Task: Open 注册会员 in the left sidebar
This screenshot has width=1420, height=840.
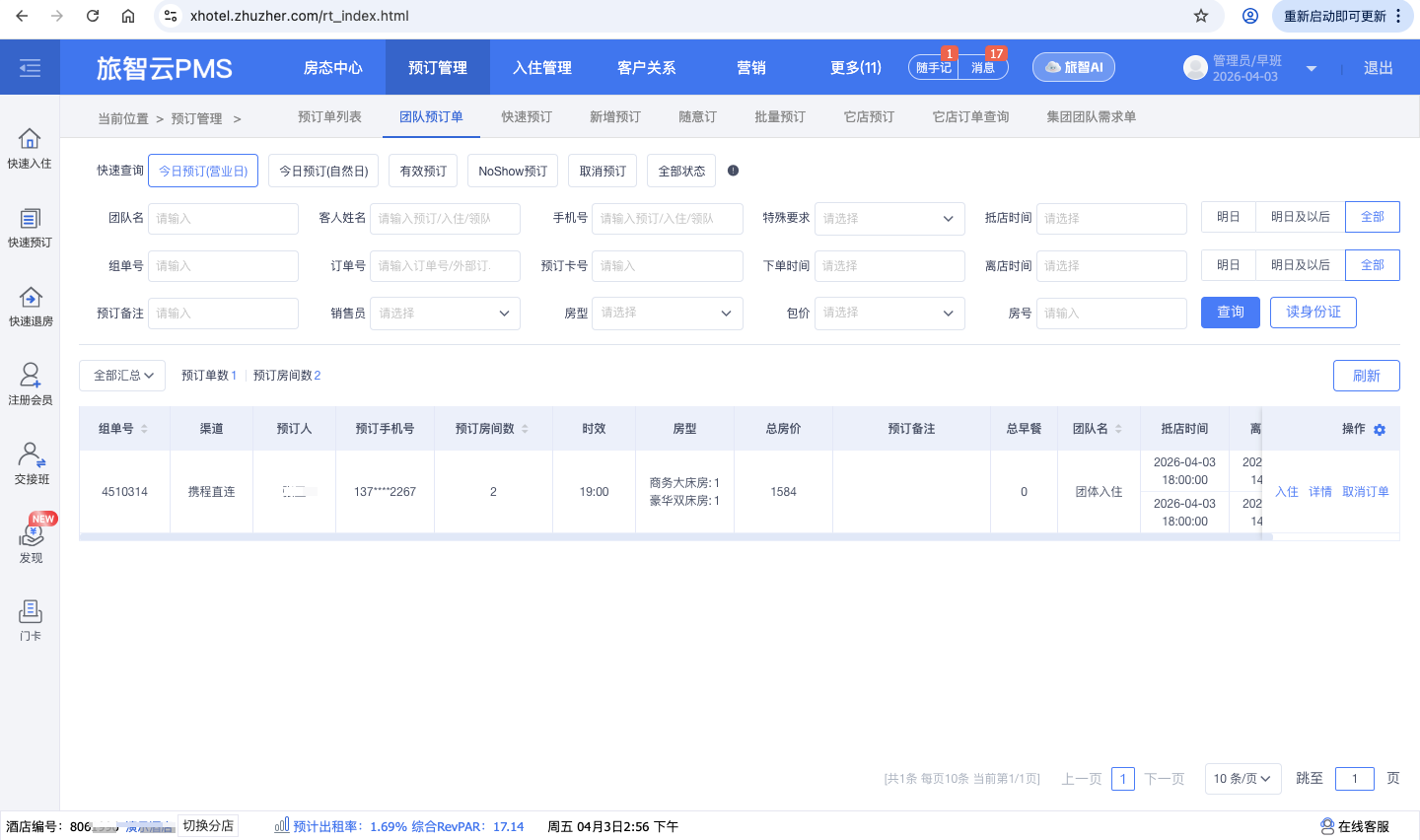Action: 30,385
